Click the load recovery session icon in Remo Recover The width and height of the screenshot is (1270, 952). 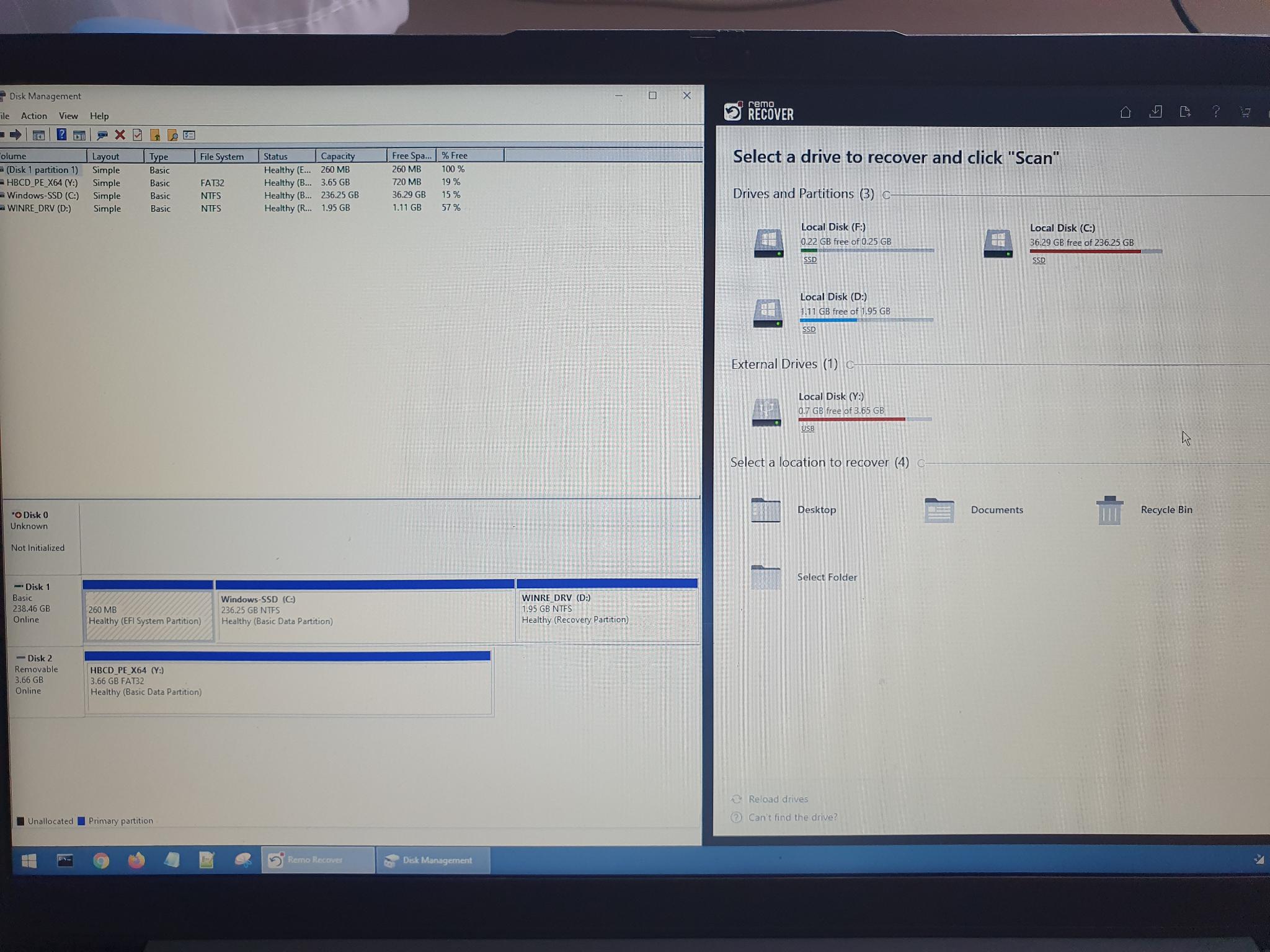point(1156,112)
